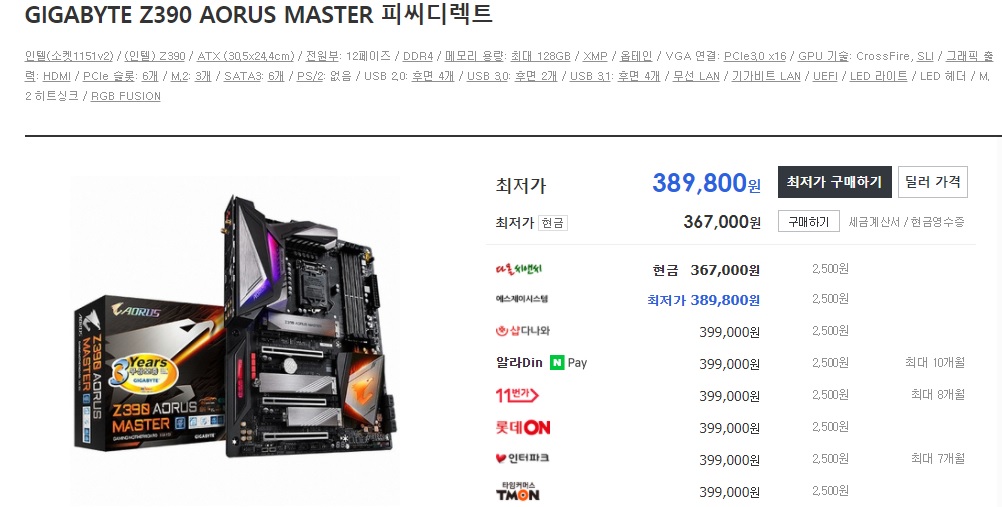The image size is (1002, 507).
Task: Select the 롯데ON store logo
Action: (x=523, y=427)
